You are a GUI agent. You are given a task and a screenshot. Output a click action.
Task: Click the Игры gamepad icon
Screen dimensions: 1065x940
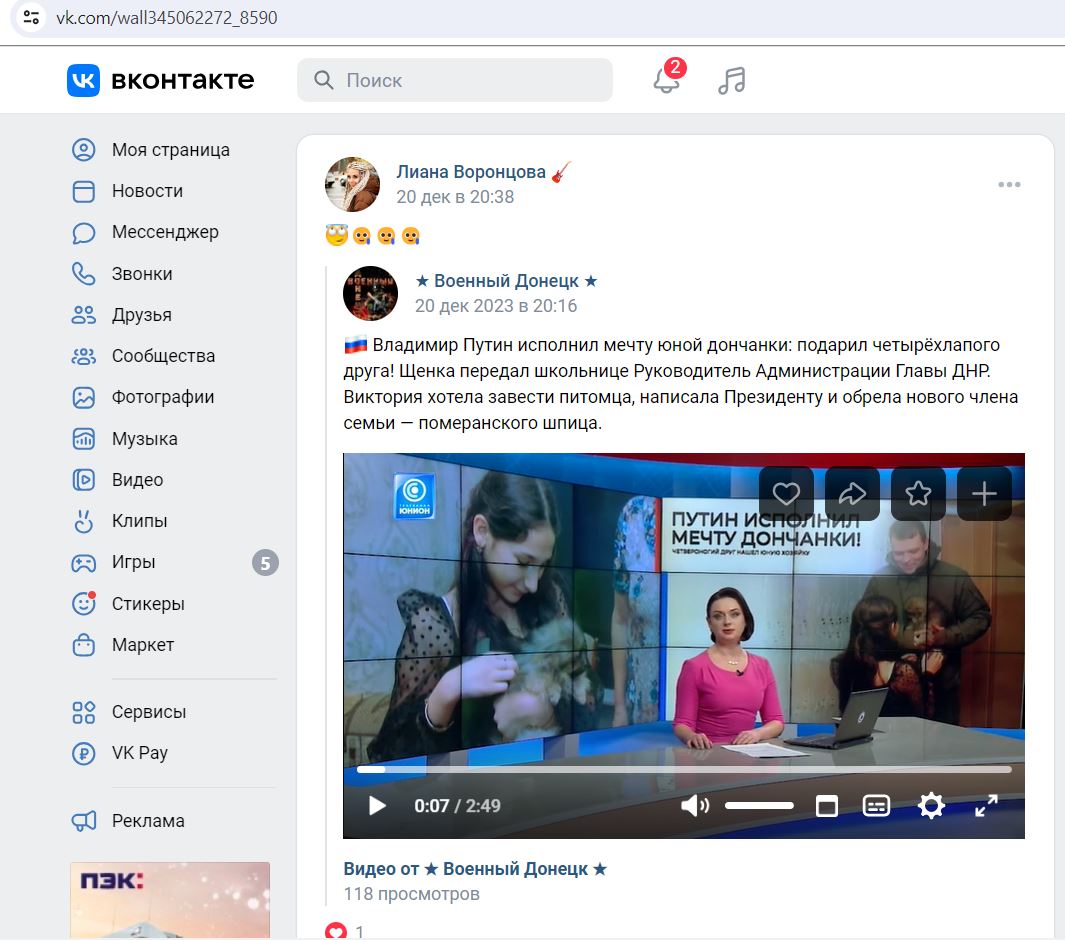tap(84, 562)
